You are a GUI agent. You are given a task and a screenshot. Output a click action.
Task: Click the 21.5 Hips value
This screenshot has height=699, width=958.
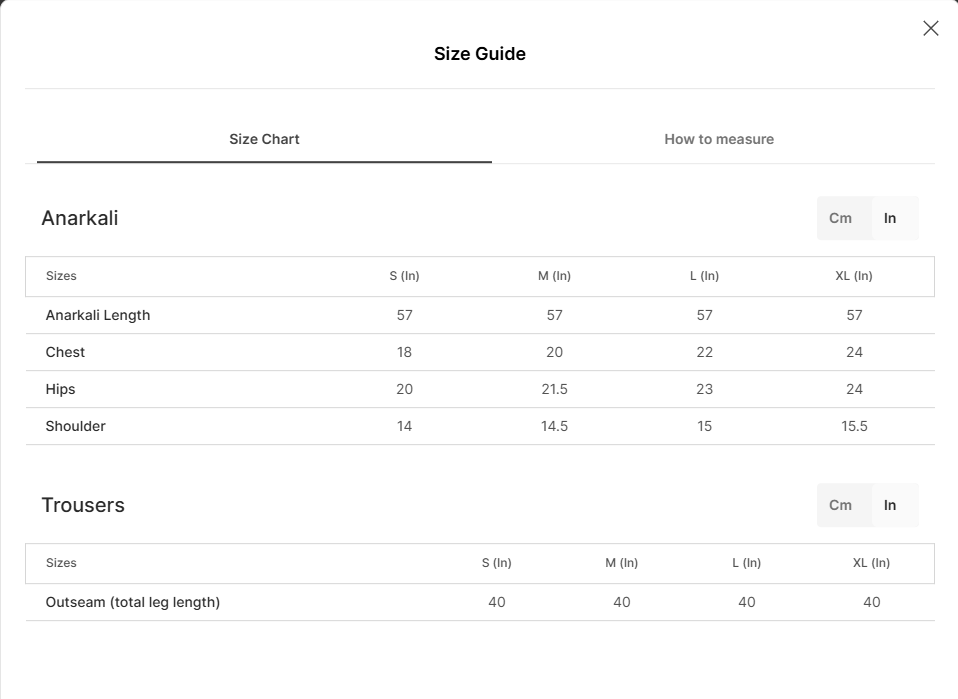(555, 389)
